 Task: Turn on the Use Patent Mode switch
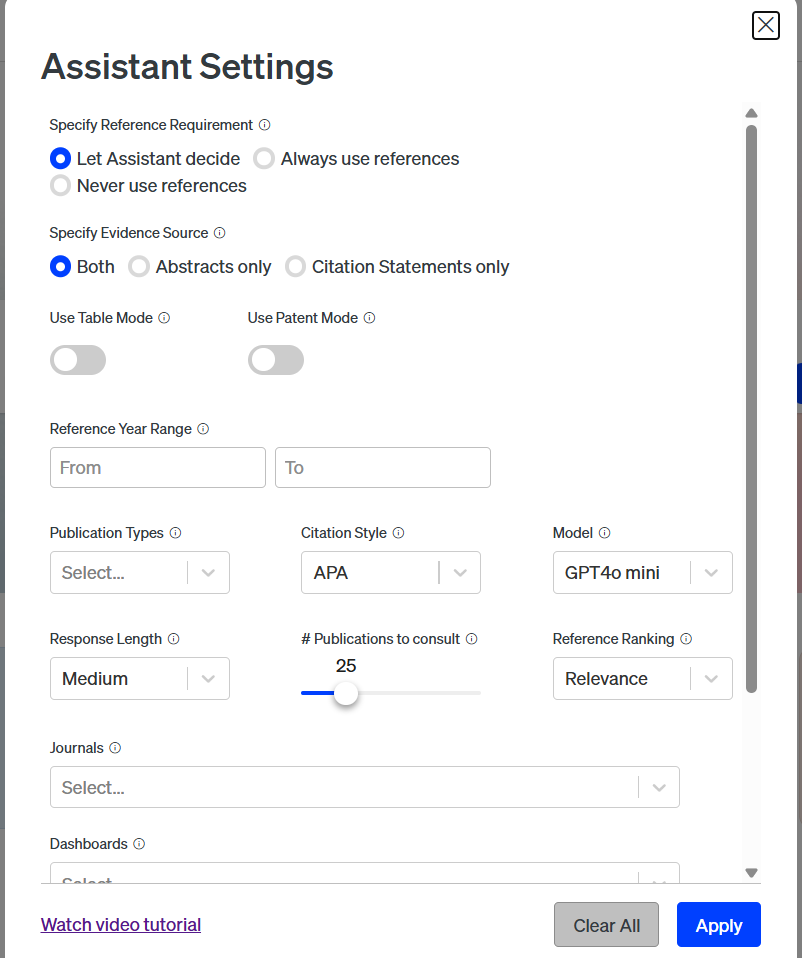275,360
